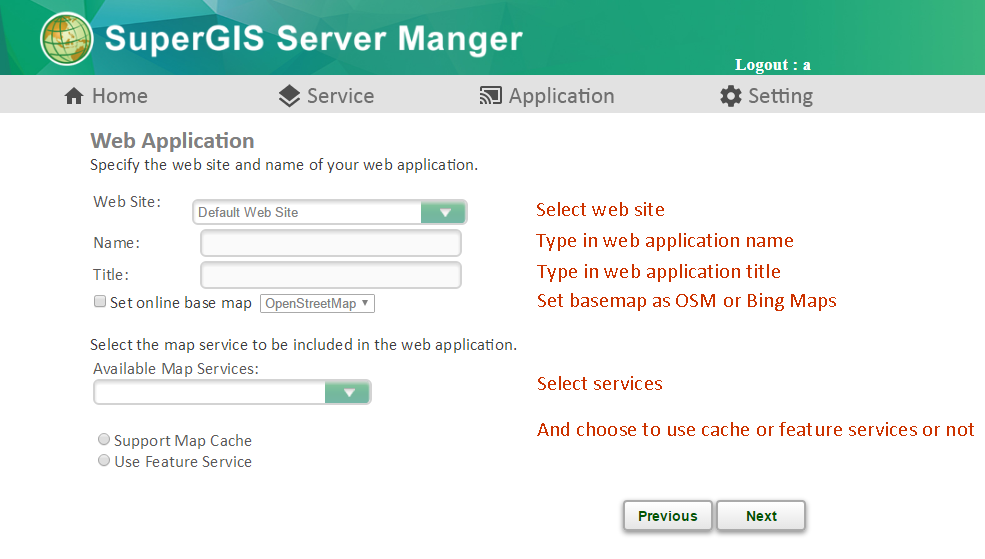This screenshot has width=985, height=559.
Task: Click the Home house icon
Action: 73,96
